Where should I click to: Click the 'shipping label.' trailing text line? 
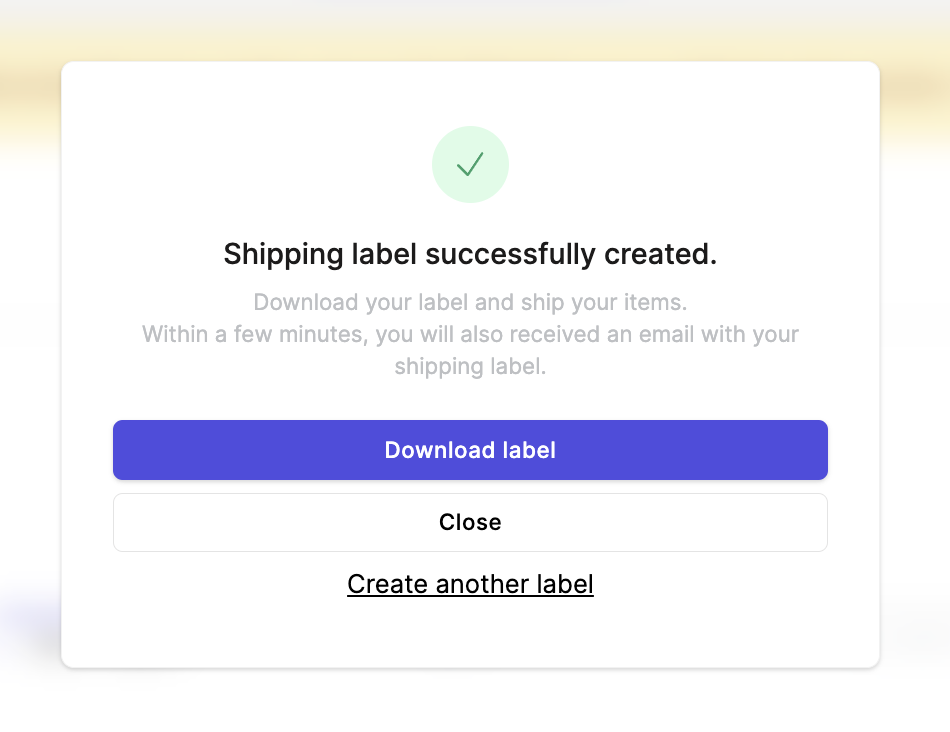point(470,366)
